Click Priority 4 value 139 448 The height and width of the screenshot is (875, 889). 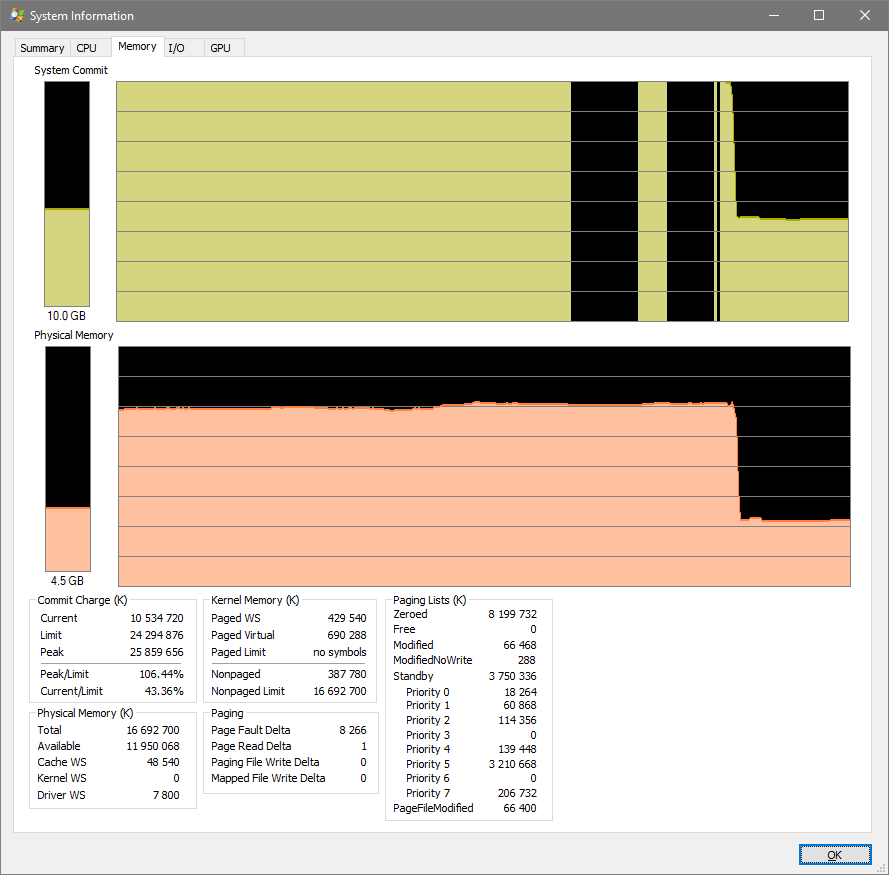pos(518,749)
